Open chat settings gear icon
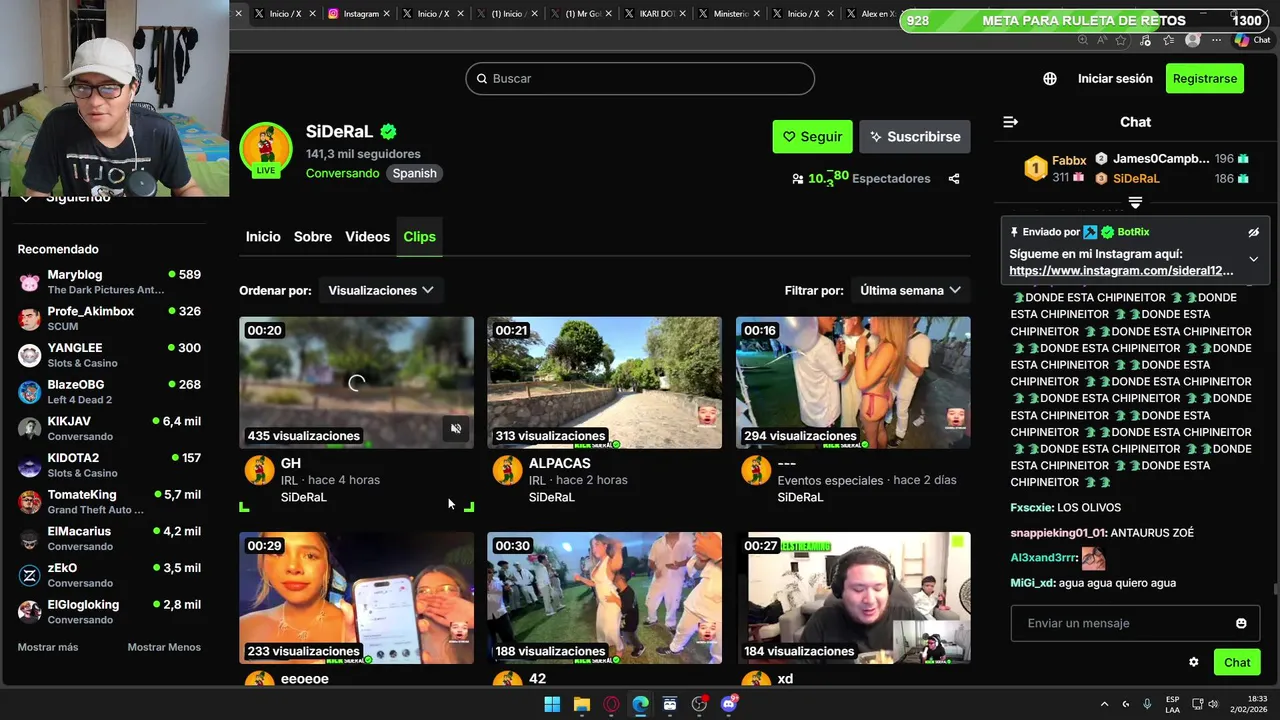 pyautogui.click(x=1193, y=662)
